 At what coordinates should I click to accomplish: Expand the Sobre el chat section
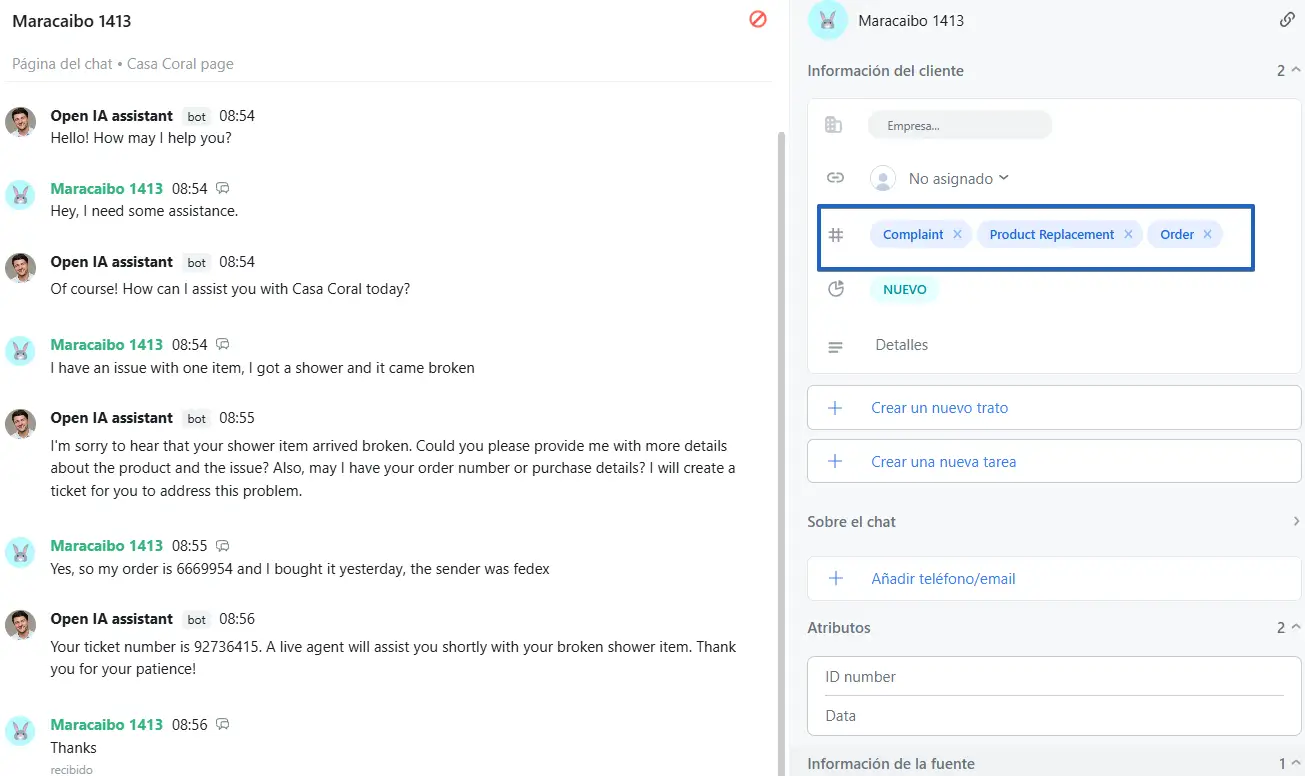tap(1296, 521)
